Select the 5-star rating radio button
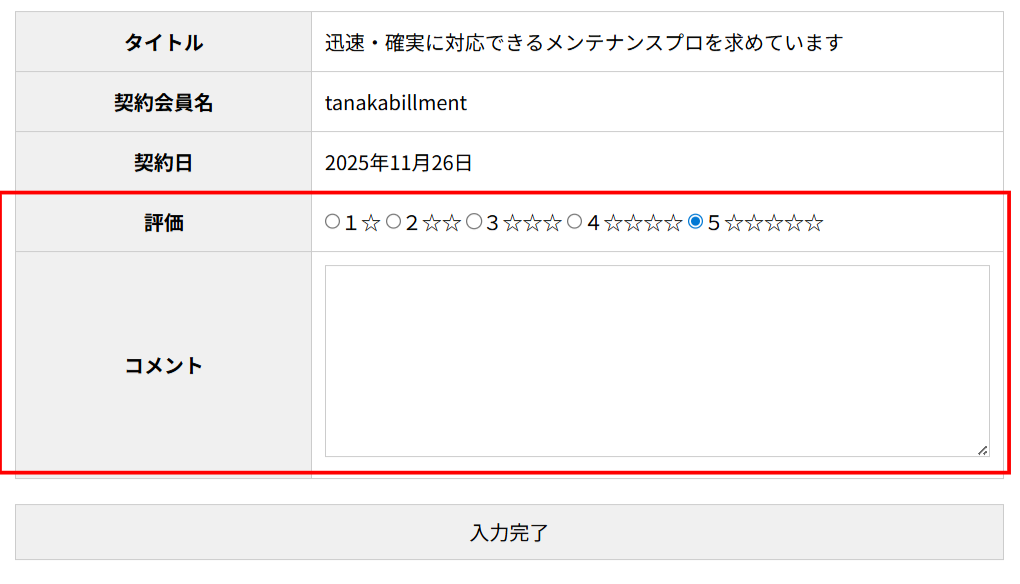The image size is (1020, 584). 696,222
